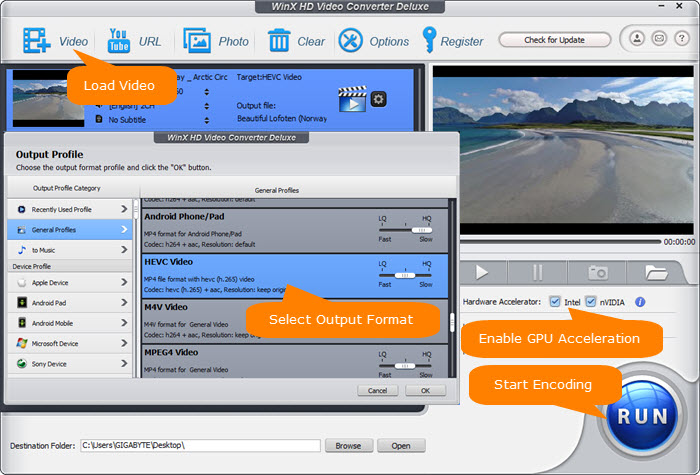Expand the General Profiles arrow
The width and height of the screenshot is (700, 475).
coord(124,229)
